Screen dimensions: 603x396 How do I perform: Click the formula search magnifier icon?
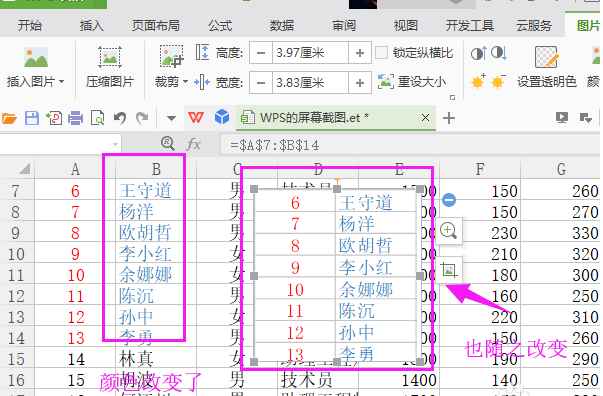click(x=168, y=144)
